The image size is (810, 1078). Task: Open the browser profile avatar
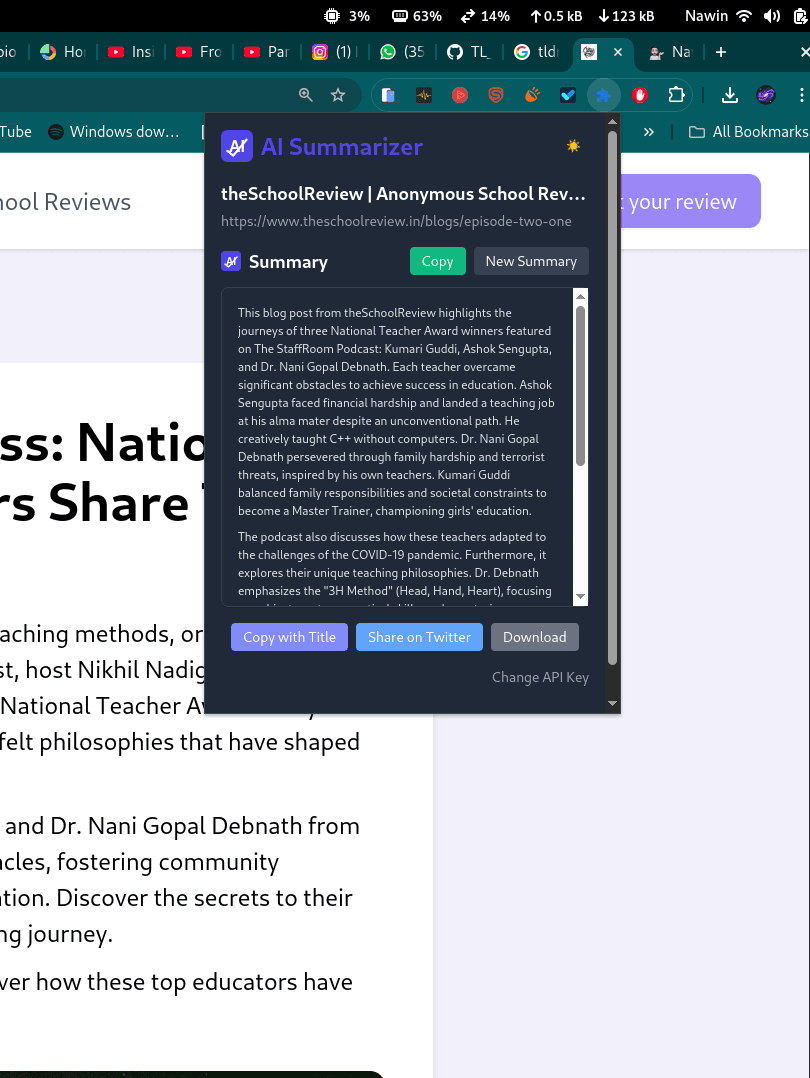[x=766, y=95]
